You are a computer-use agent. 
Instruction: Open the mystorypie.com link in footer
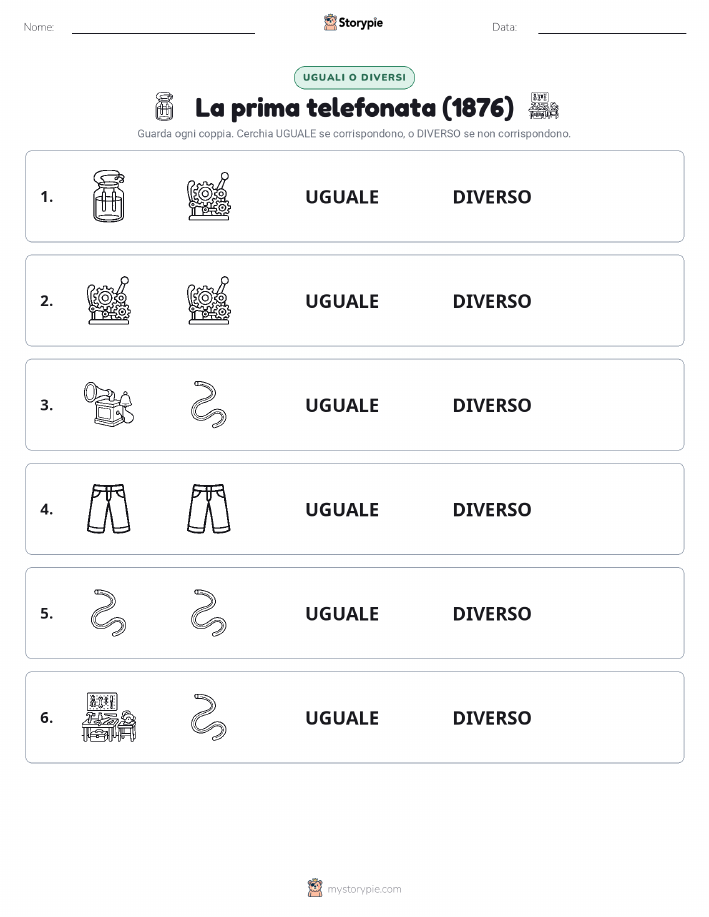coord(364,889)
